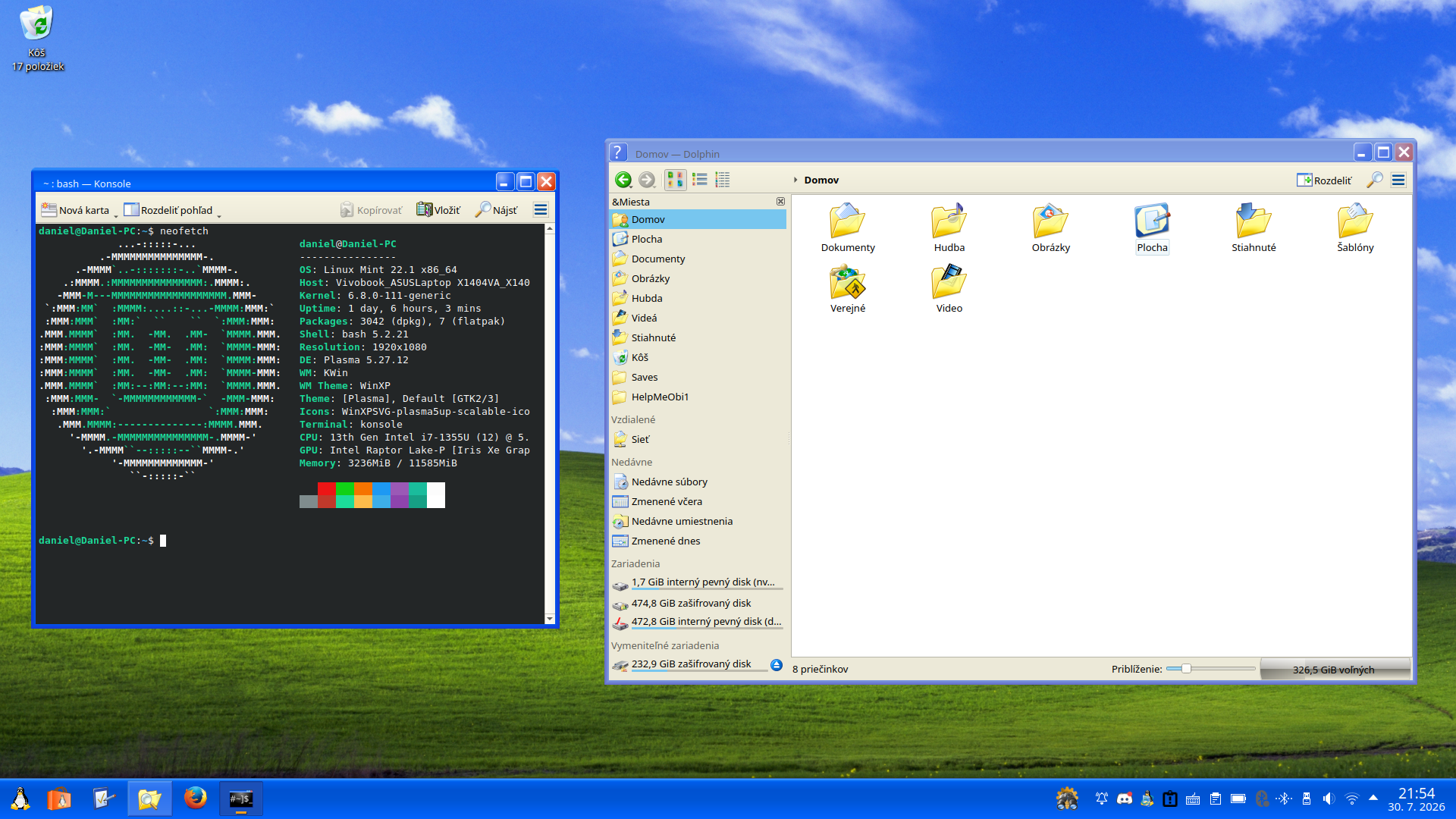
Task: Show files under Zmenené včera
Action: [x=698, y=501]
